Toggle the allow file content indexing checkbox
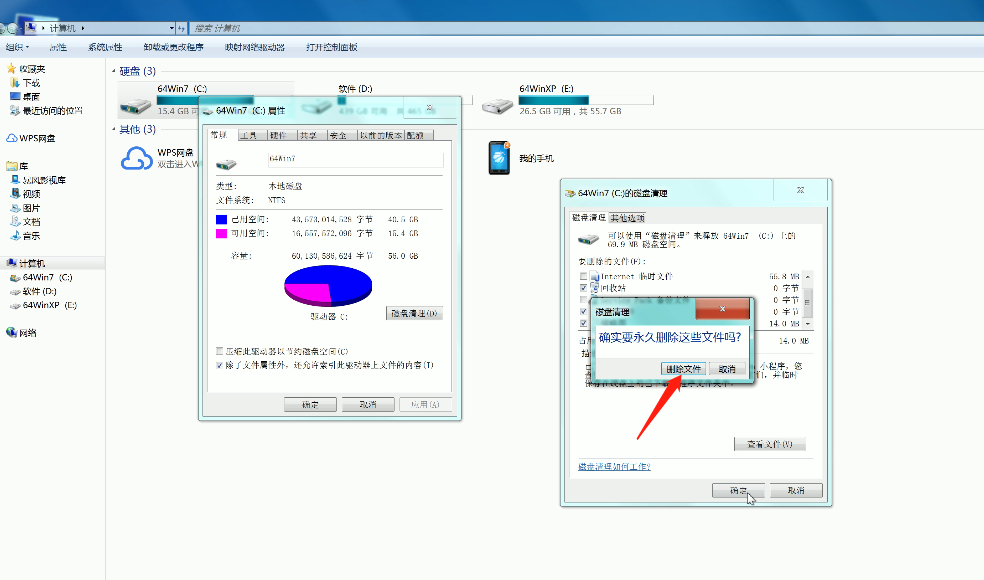The height and width of the screenshot is (580, 984). [x=220, y=365]
